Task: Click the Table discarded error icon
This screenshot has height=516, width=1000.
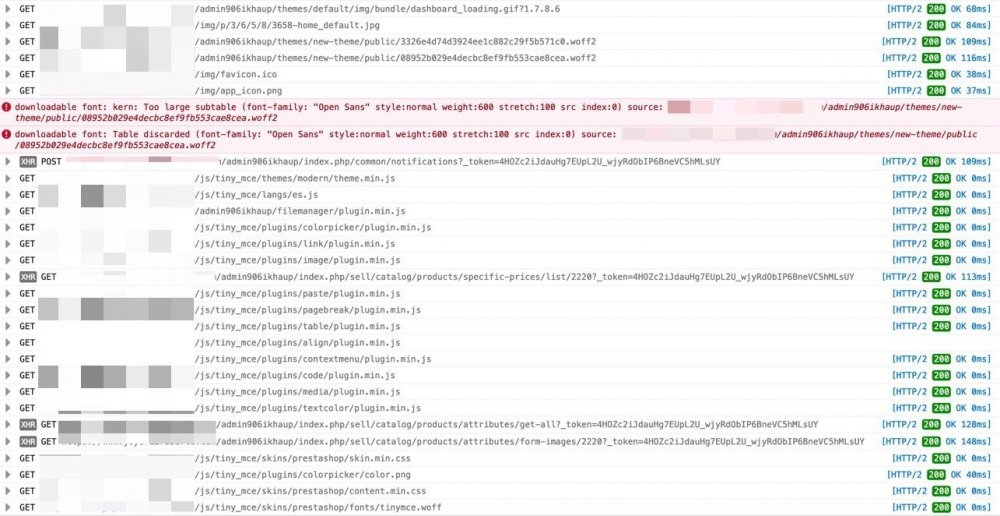Action: tap(6, 135)
